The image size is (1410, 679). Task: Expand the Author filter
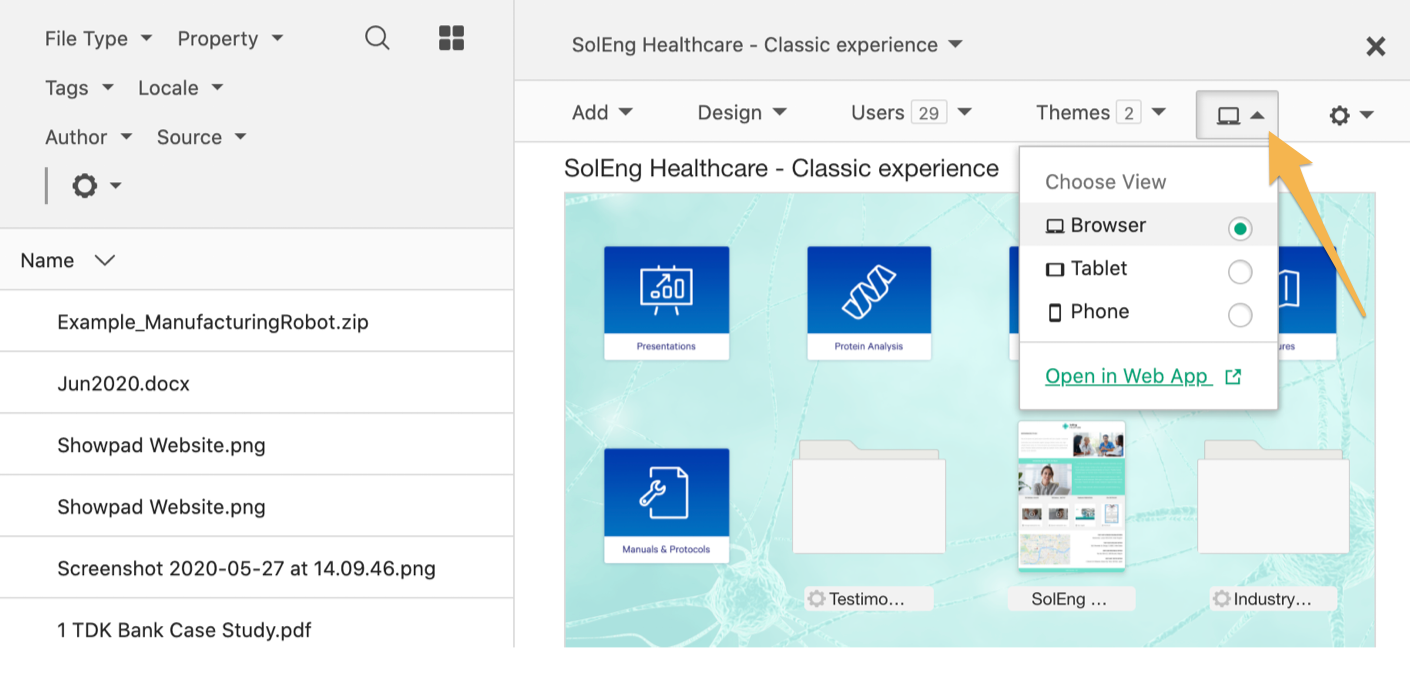coord(88,137)
